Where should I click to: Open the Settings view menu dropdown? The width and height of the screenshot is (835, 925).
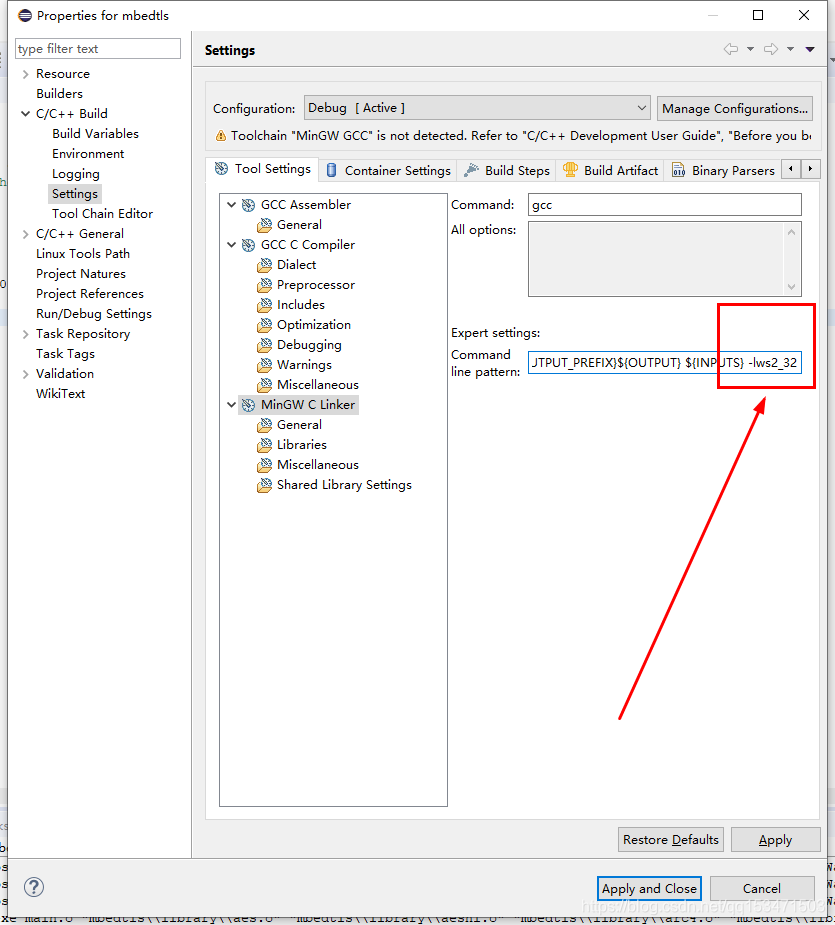tap(810, 49)
